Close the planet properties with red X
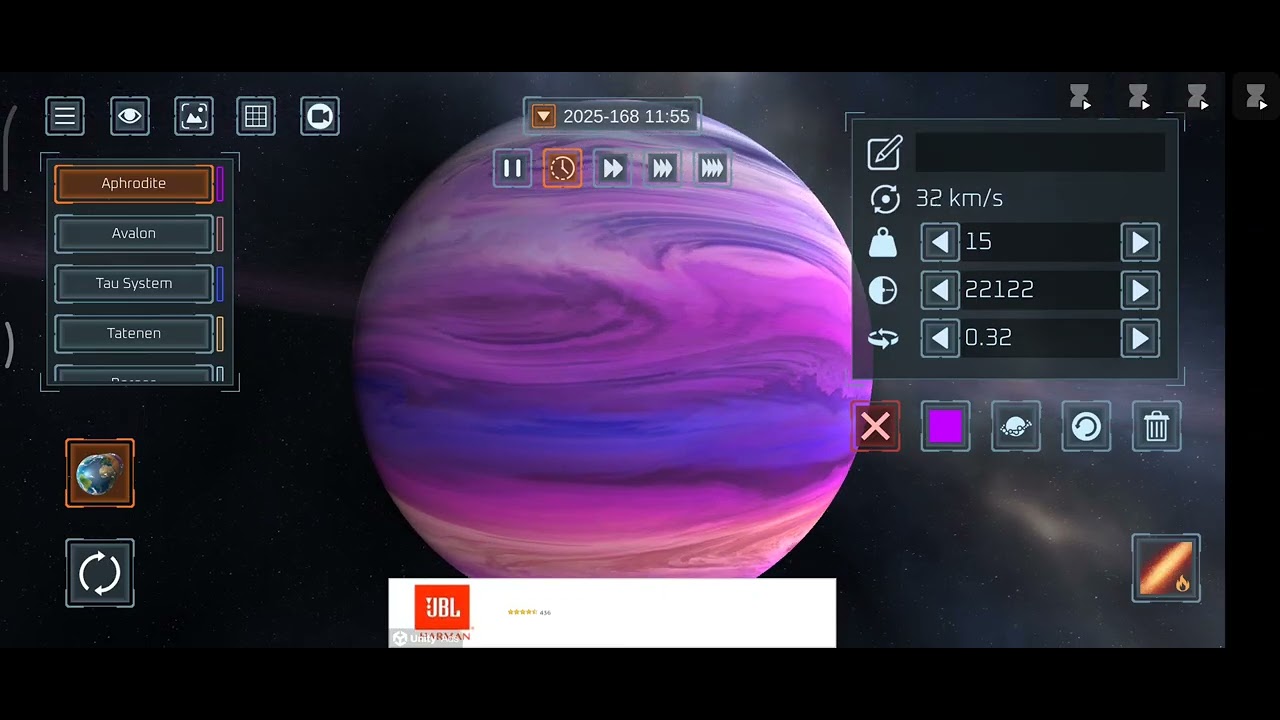Screen dimensions: 1280x720 click(876, 427)
